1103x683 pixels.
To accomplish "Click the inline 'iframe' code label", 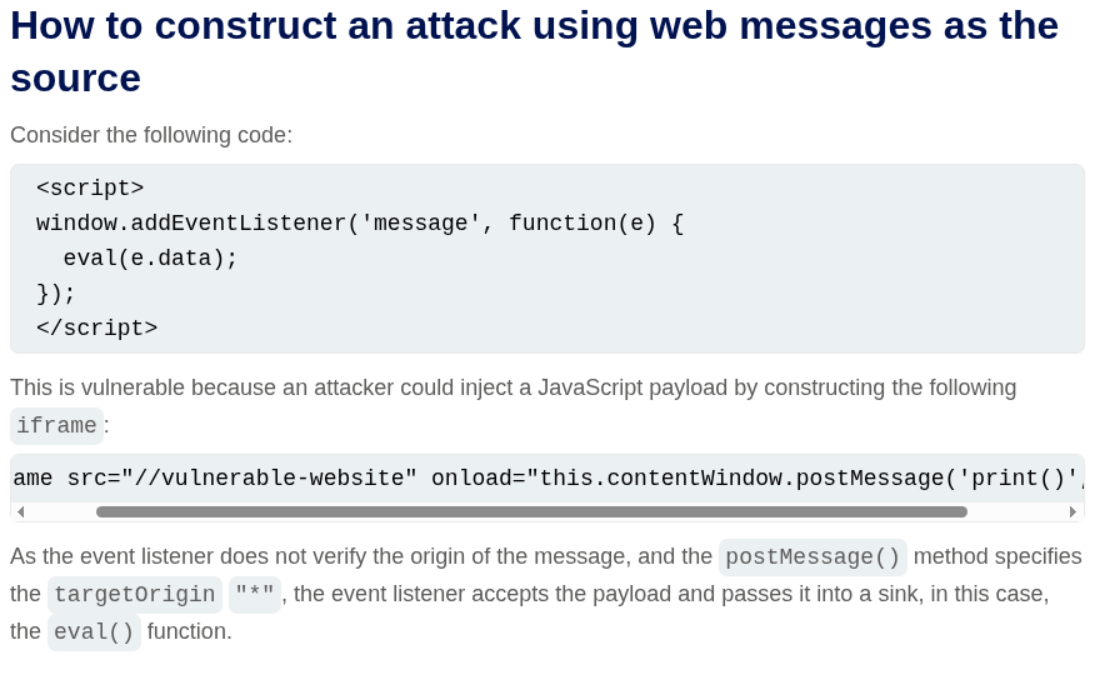I will 57,425.
